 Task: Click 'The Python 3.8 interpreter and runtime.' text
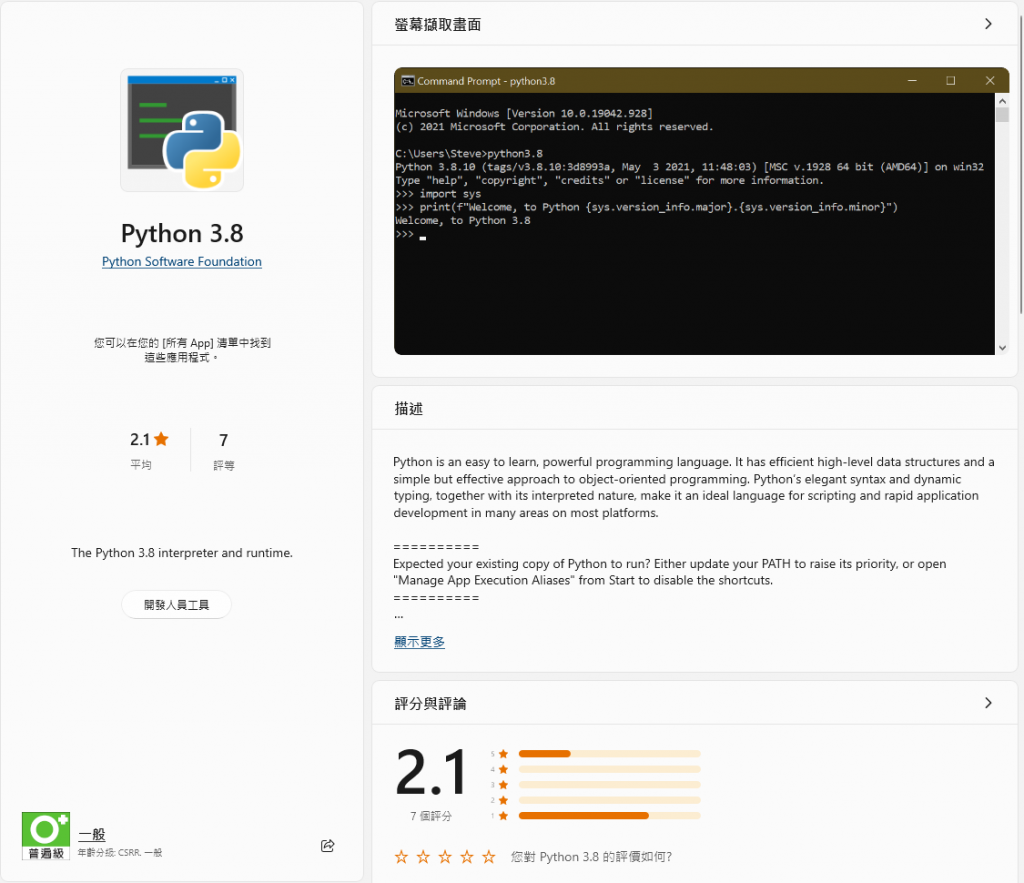point(182,553)
